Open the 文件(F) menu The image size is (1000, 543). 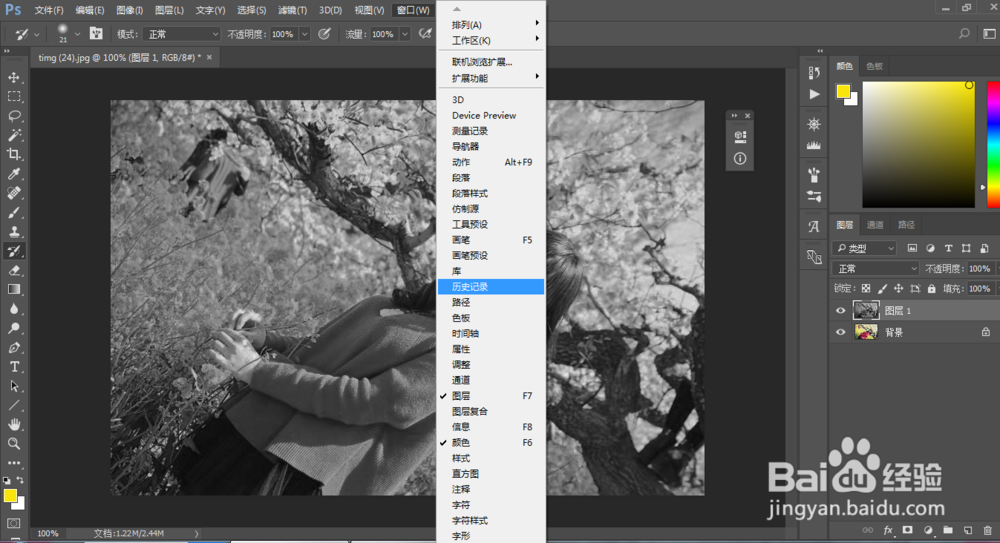49,10
